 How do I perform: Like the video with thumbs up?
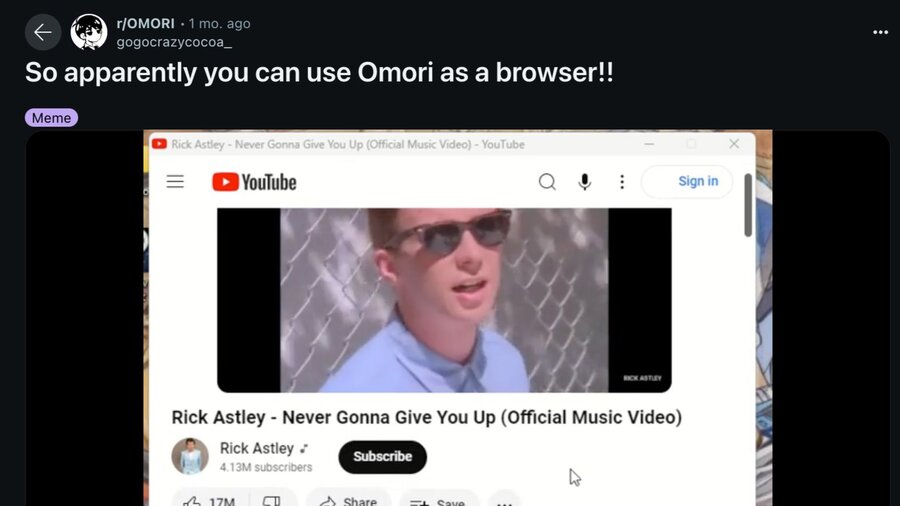point(210,501)
